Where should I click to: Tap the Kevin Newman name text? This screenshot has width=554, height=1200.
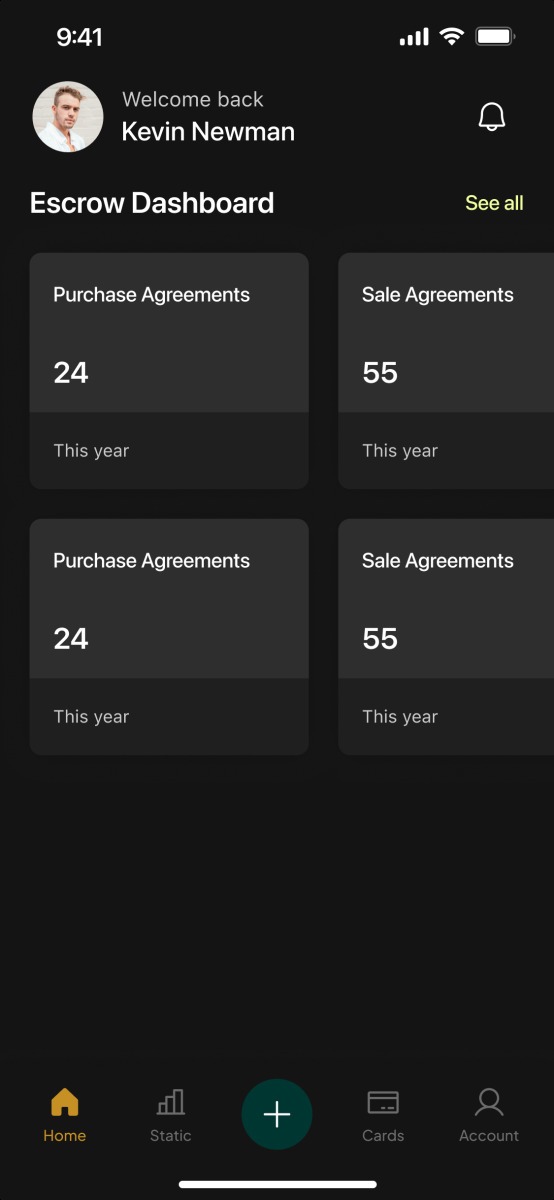(x=208, y=132)
